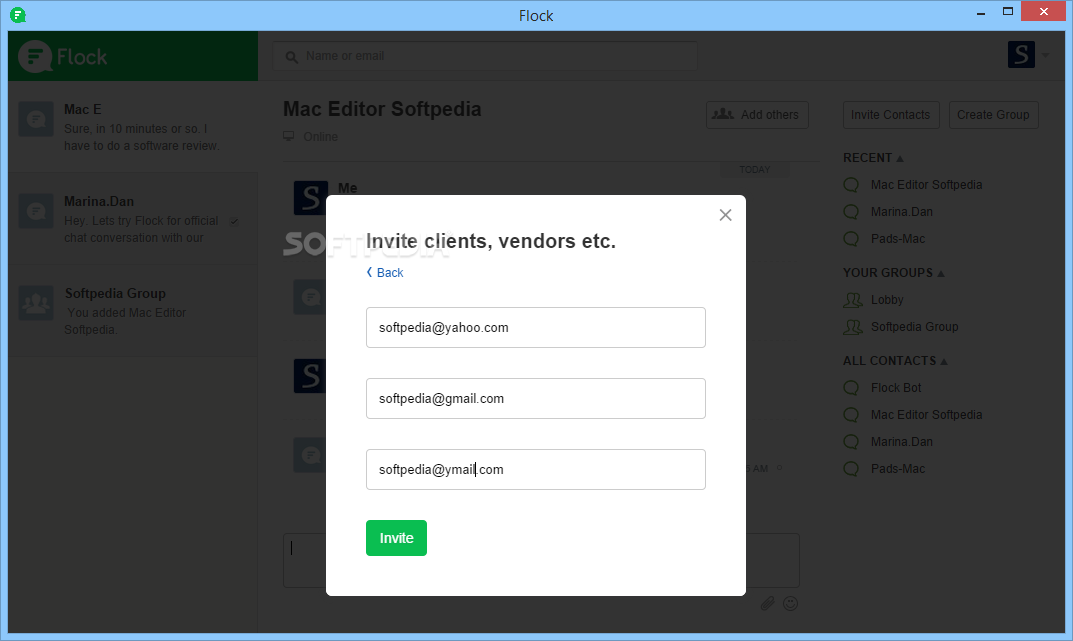The image size is (1073, 641).
Task: Select Mac Editor Softpedia under RECENT
Action: tap(926, 185)
